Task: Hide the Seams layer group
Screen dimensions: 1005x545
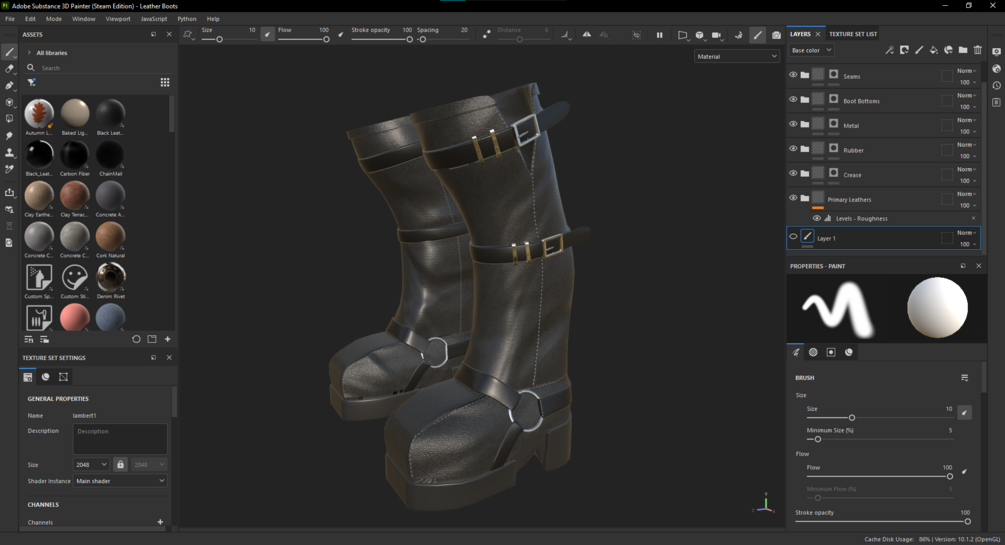Action: 793,76
